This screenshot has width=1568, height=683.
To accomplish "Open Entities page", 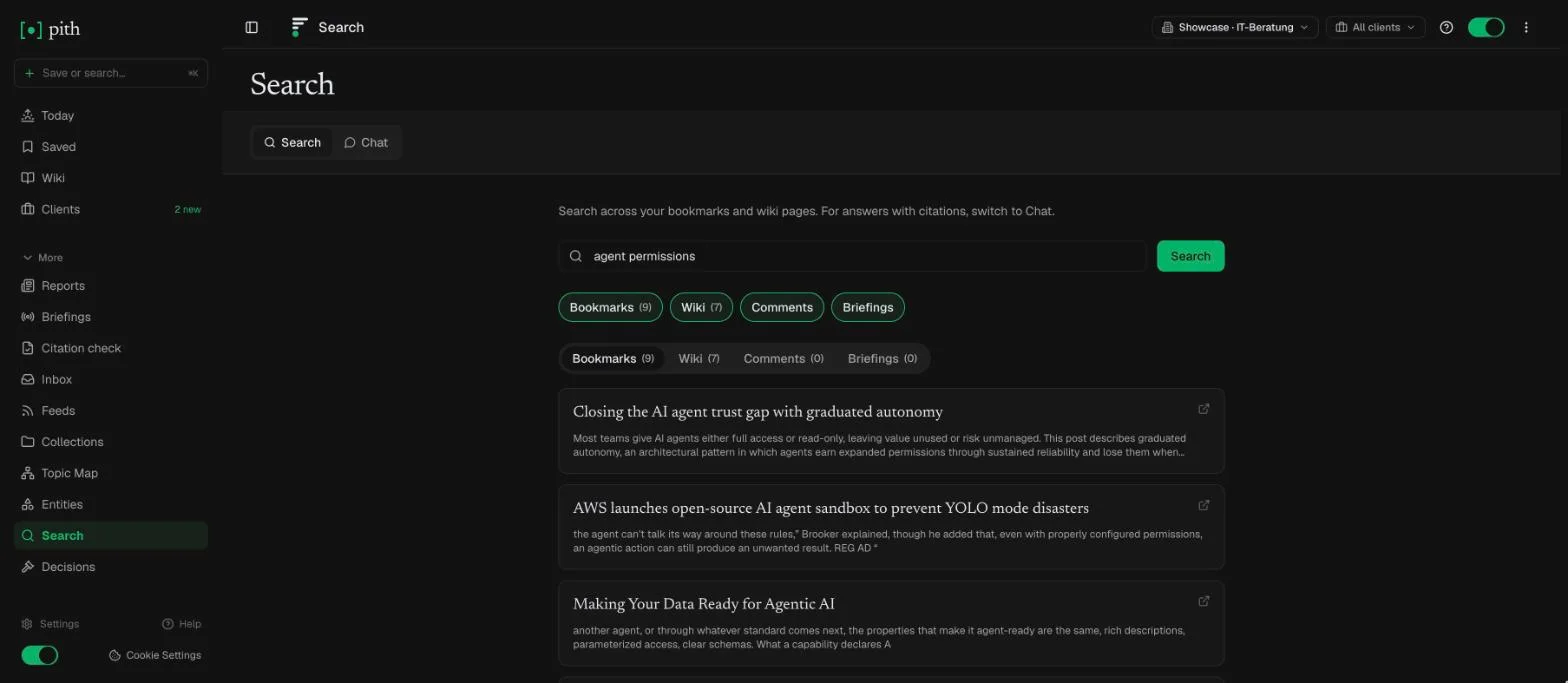I will coord(111,504).
